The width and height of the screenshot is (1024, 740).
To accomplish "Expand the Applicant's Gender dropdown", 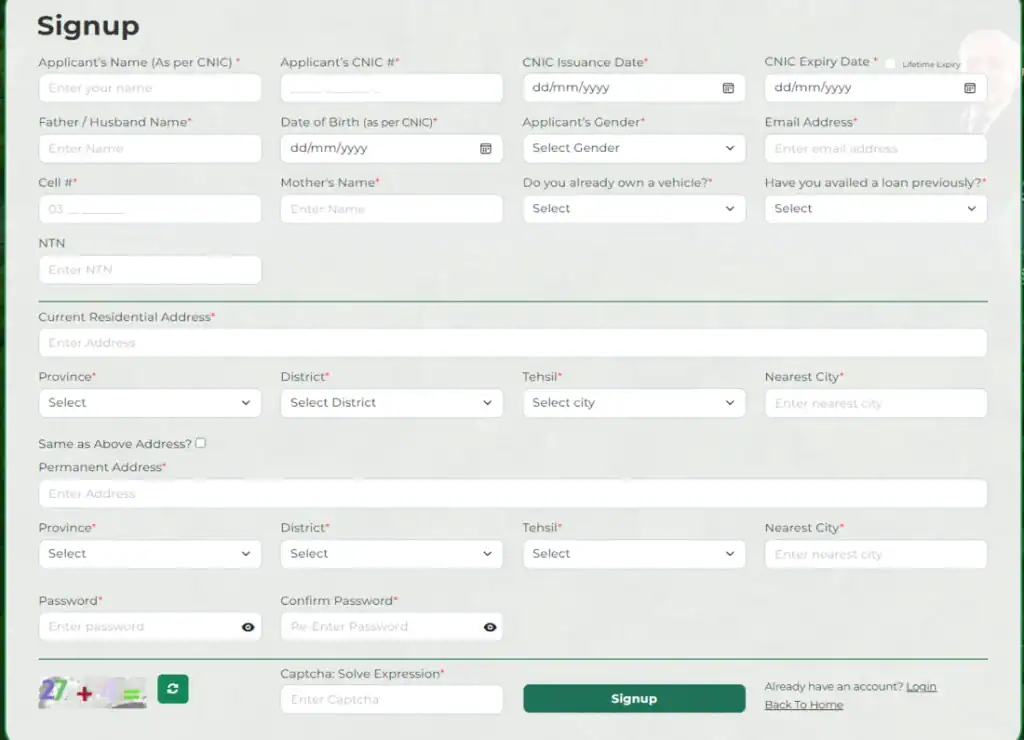I will [633, 148].
